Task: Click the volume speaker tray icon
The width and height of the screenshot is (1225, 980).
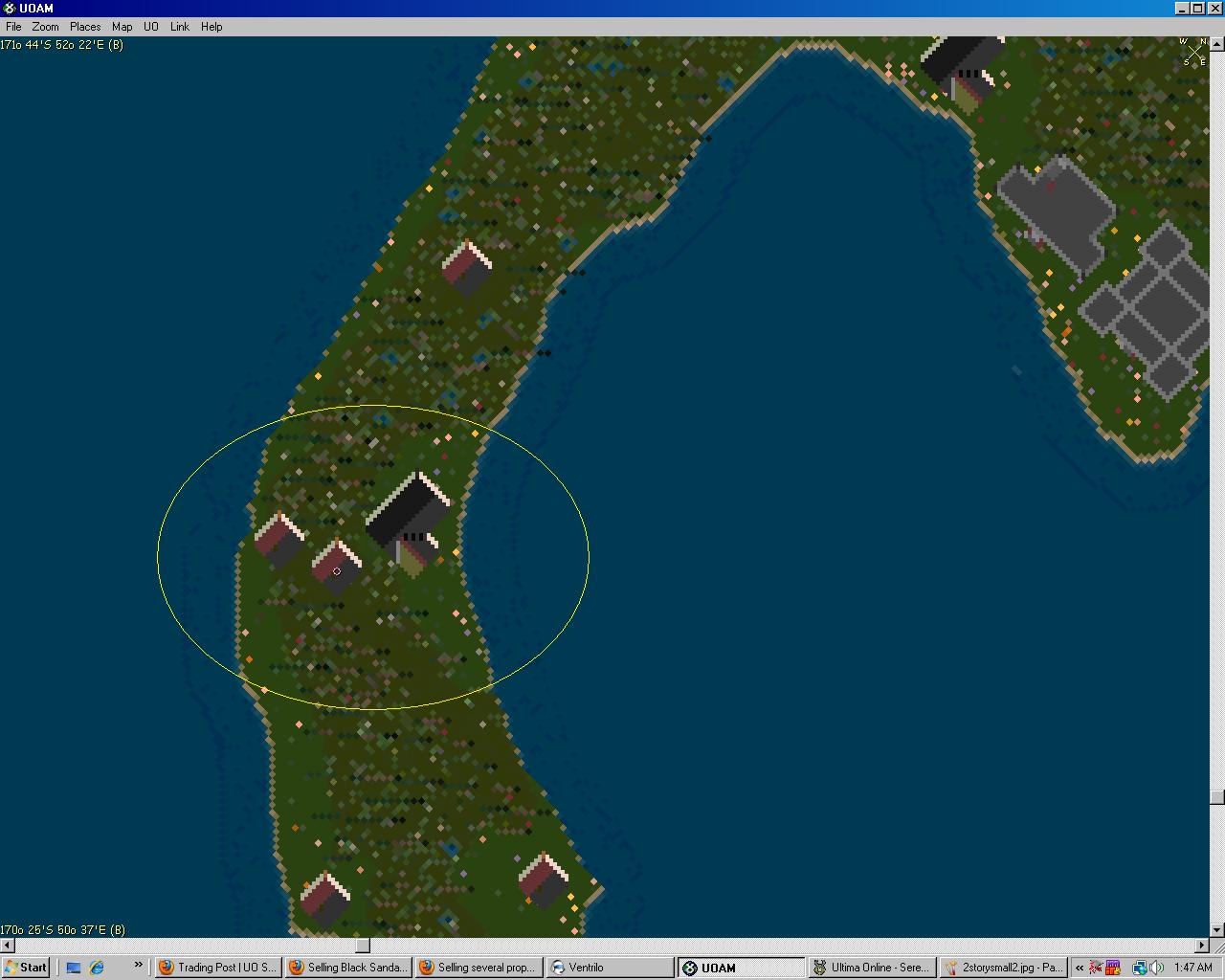Action: pyautogui.click(x=1156, y=968)
